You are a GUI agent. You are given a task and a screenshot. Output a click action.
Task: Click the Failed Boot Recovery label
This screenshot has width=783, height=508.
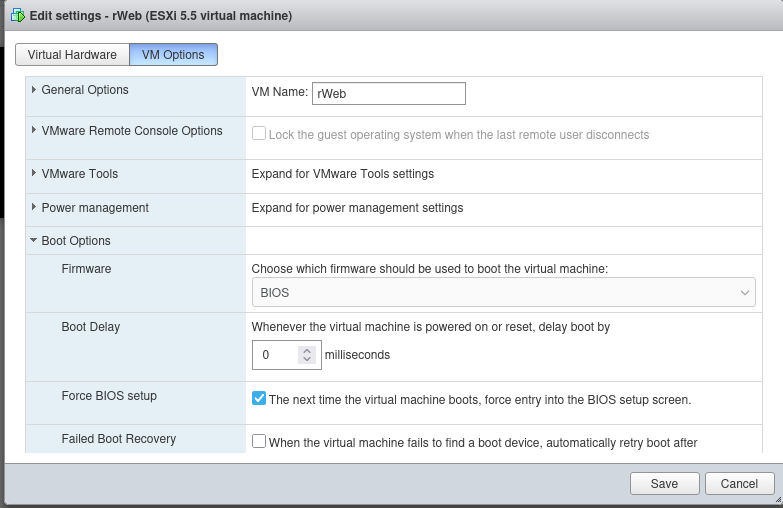(x=119, y=439)
